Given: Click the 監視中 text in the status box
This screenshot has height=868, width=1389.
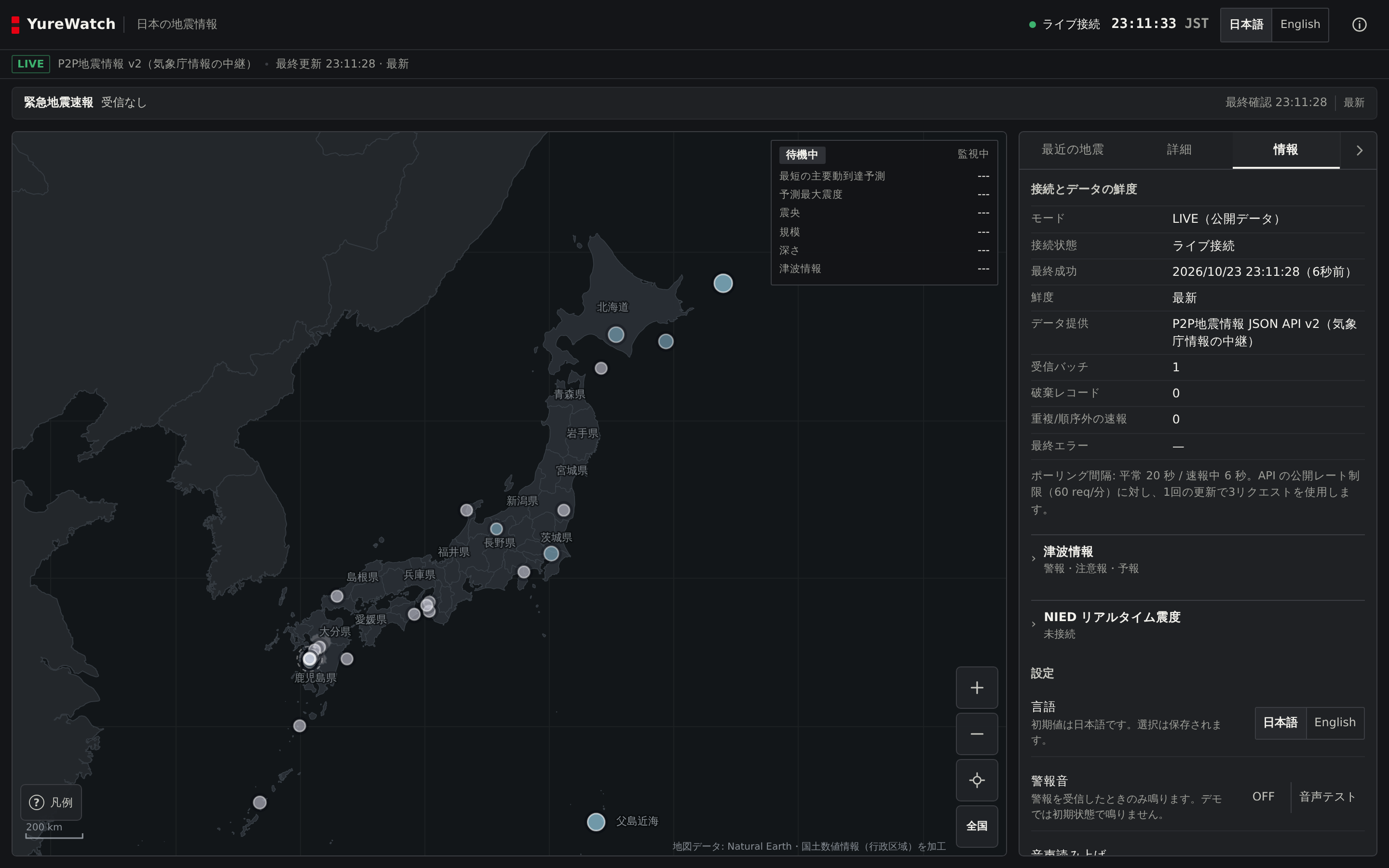Looking at the screenshot, I should point(973,154).
